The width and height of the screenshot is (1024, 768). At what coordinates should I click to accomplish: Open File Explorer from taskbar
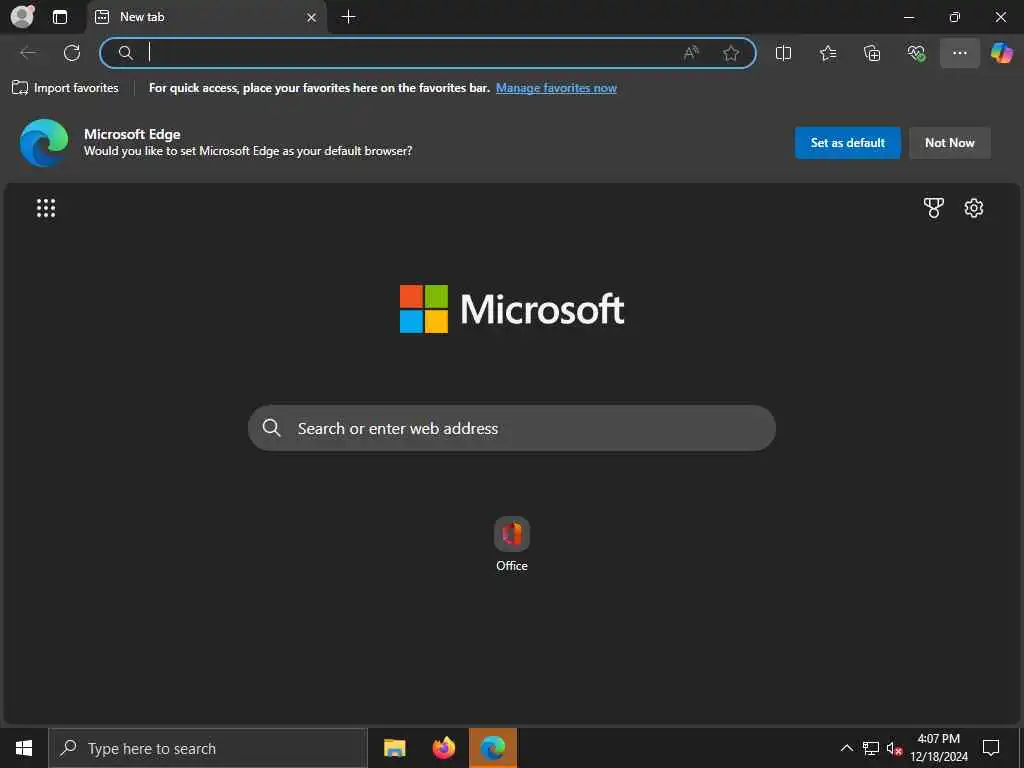[x=394, y=748]
